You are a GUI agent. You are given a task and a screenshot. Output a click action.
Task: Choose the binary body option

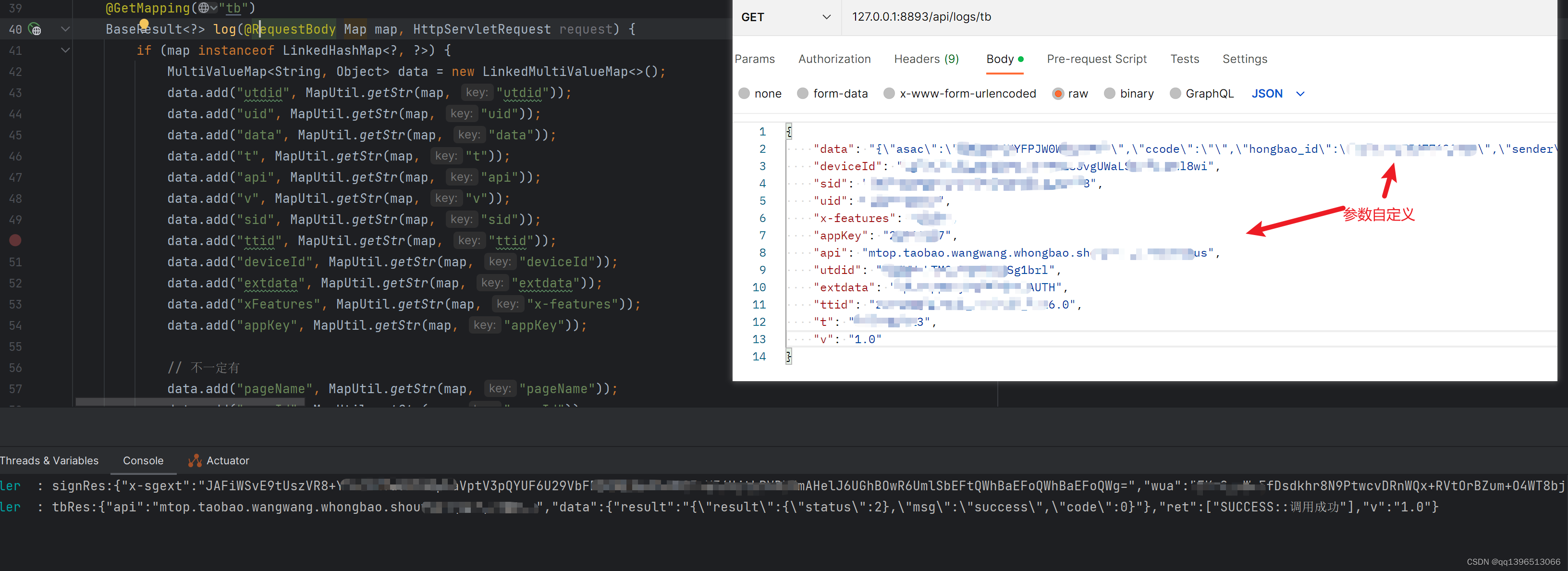tap(1110, 94)
